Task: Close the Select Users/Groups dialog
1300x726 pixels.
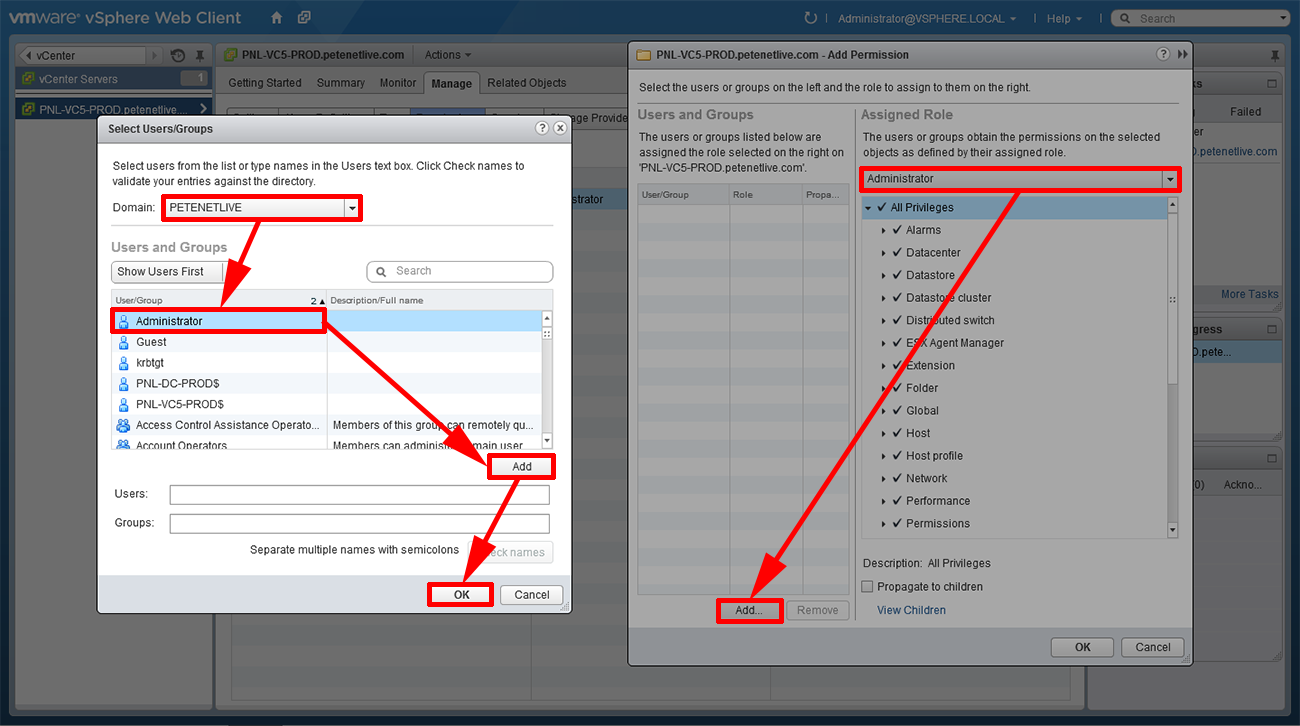Action: pyautogui.click(x=560, y=128)
